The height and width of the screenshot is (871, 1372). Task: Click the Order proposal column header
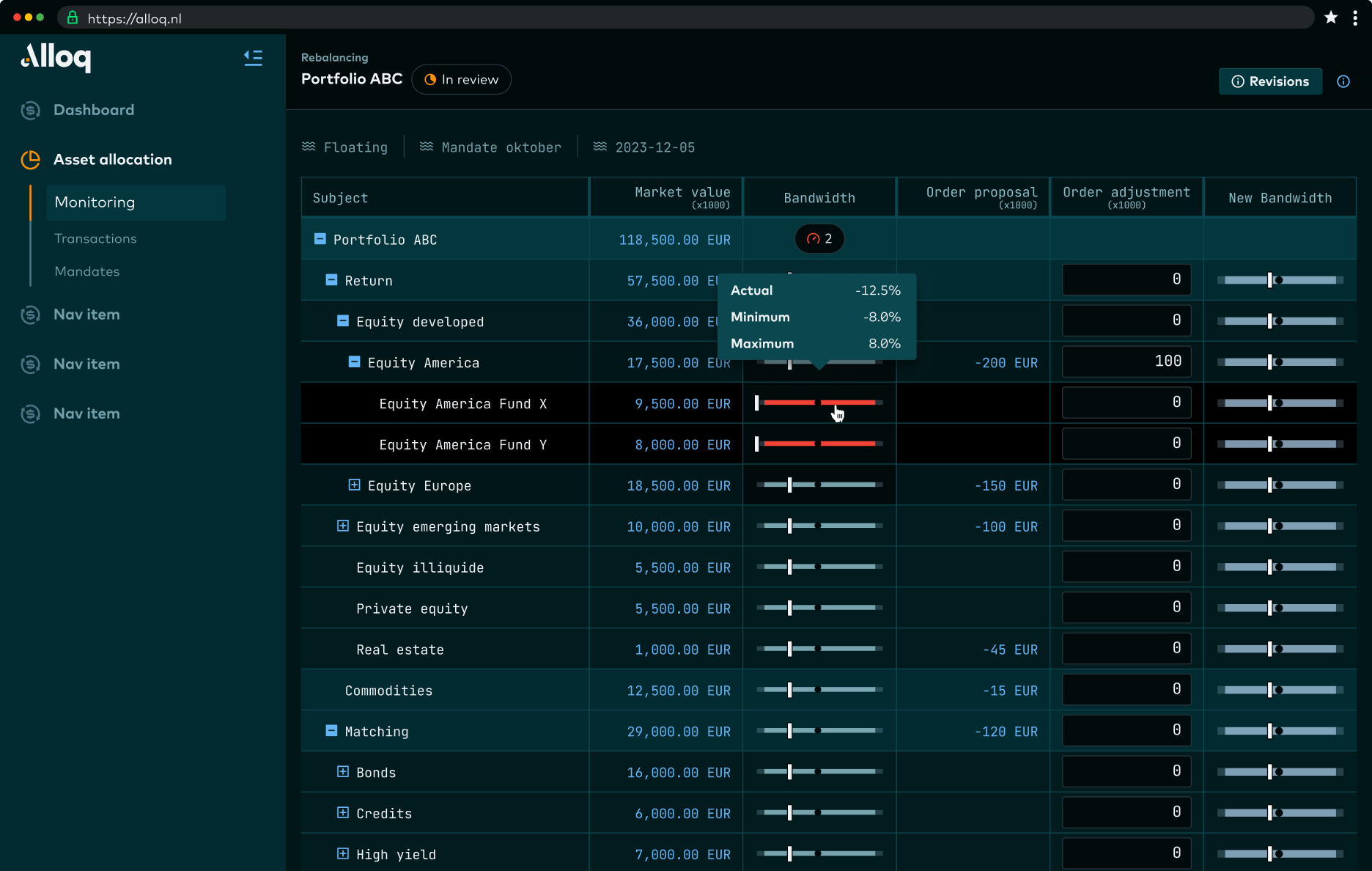973,197
